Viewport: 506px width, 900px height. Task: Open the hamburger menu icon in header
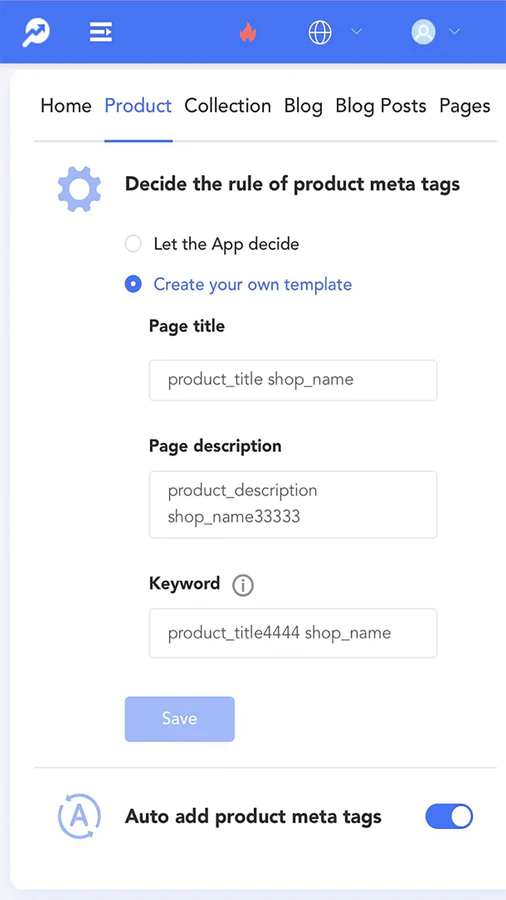coord(101,32)
